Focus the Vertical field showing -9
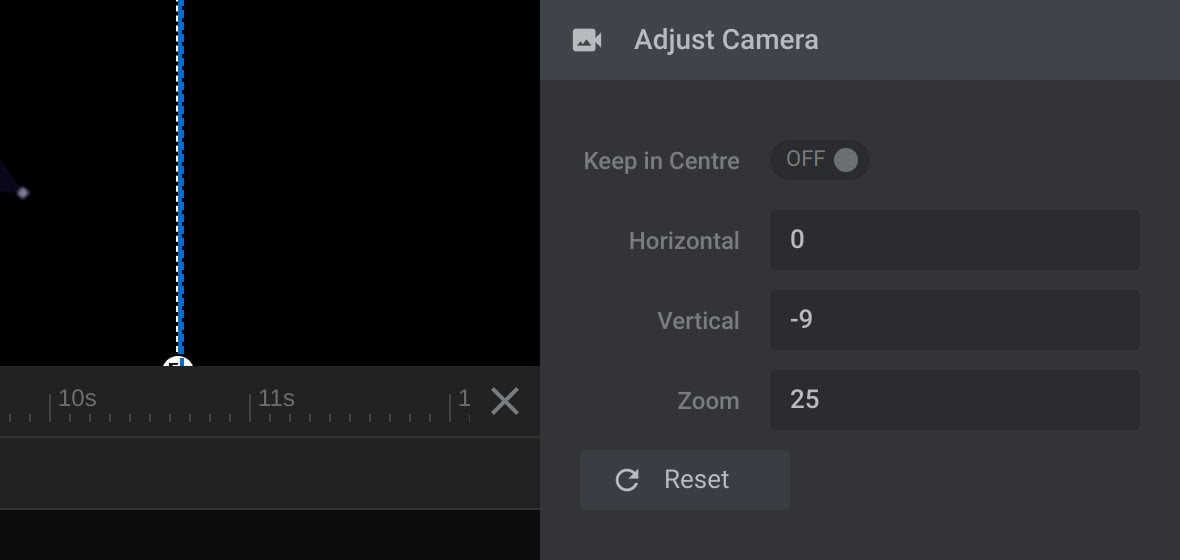Viewport: 1180px width, 560px height. coord(954,320)
